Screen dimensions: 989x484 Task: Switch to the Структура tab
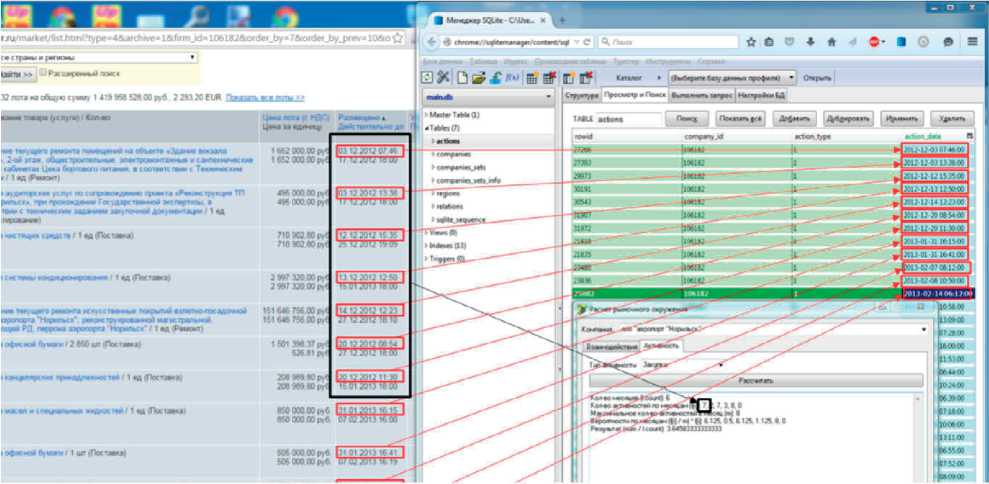pos(581,95)
